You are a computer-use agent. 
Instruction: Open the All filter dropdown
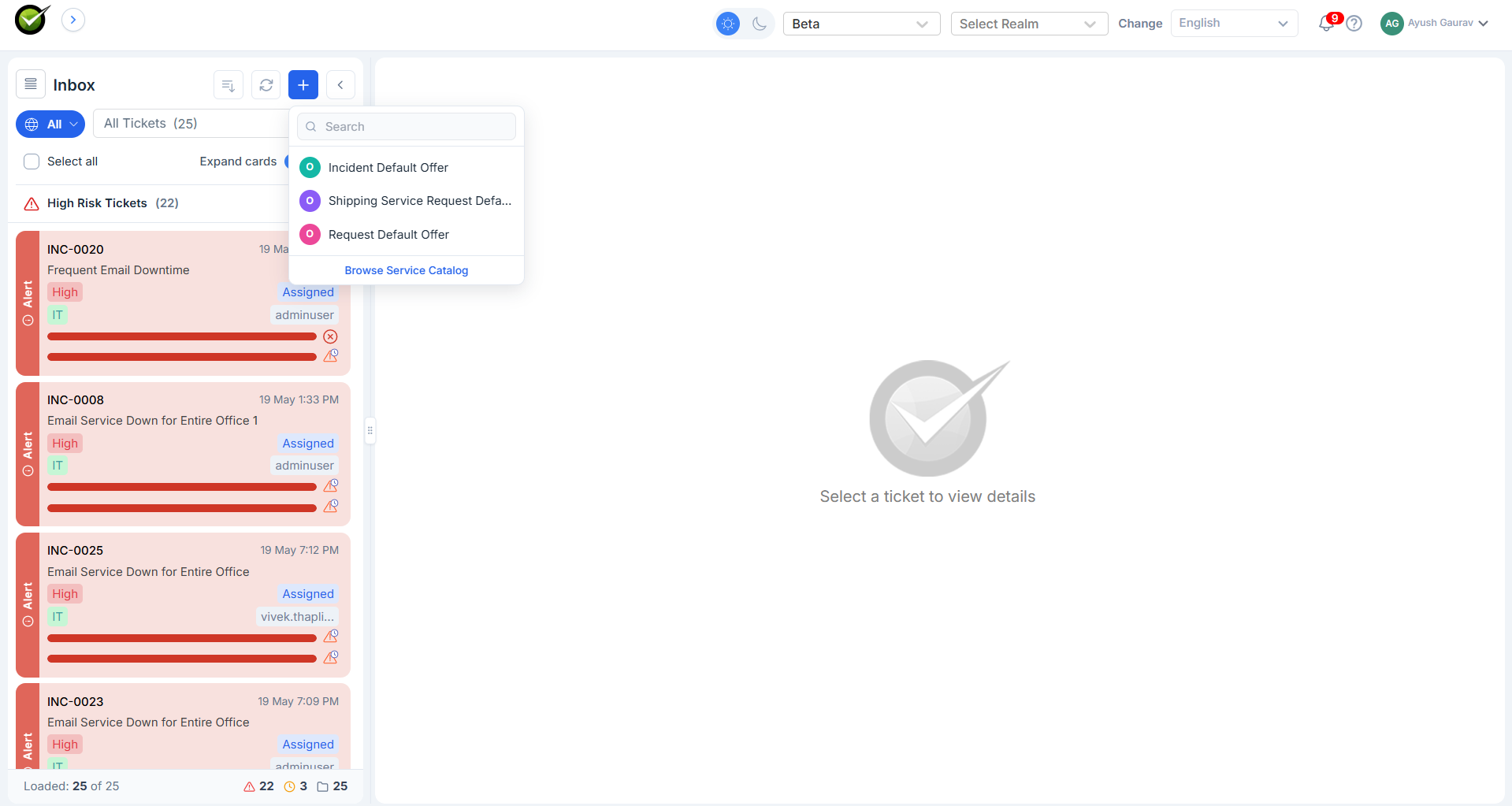click(x=50, y=124)
